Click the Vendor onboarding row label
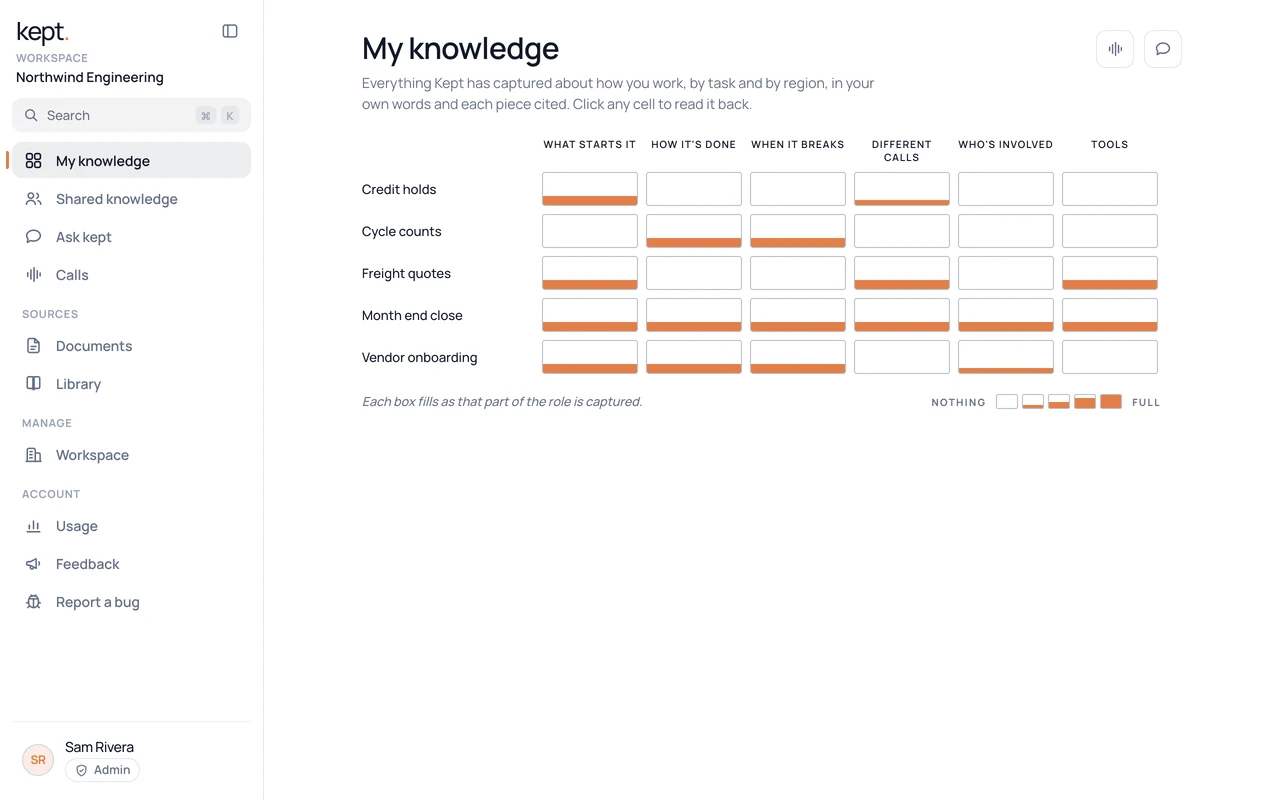The height and width of the screenshot is (800, 1280). click(419, 357)
